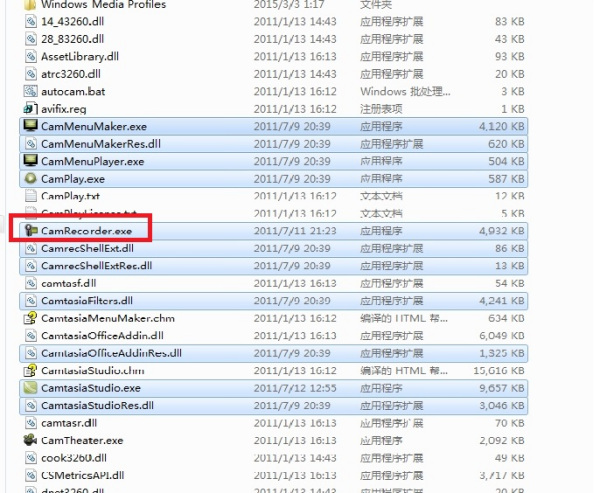This screenshot has width=600, height=493.
Task: Select the file name CamrecShellExtRes.dll
Action: point(97,266)
